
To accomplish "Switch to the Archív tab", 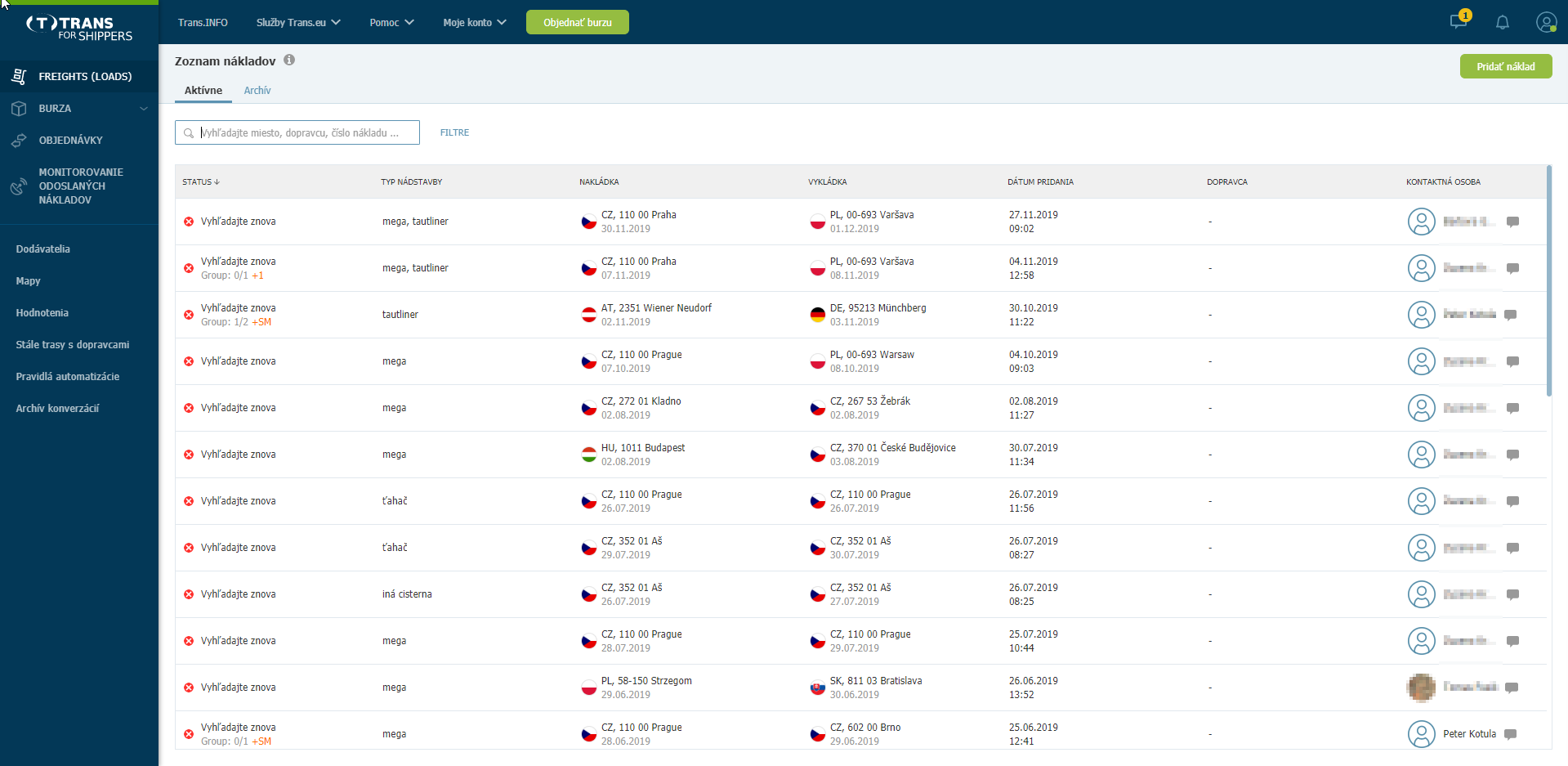I will coord(257,90).
